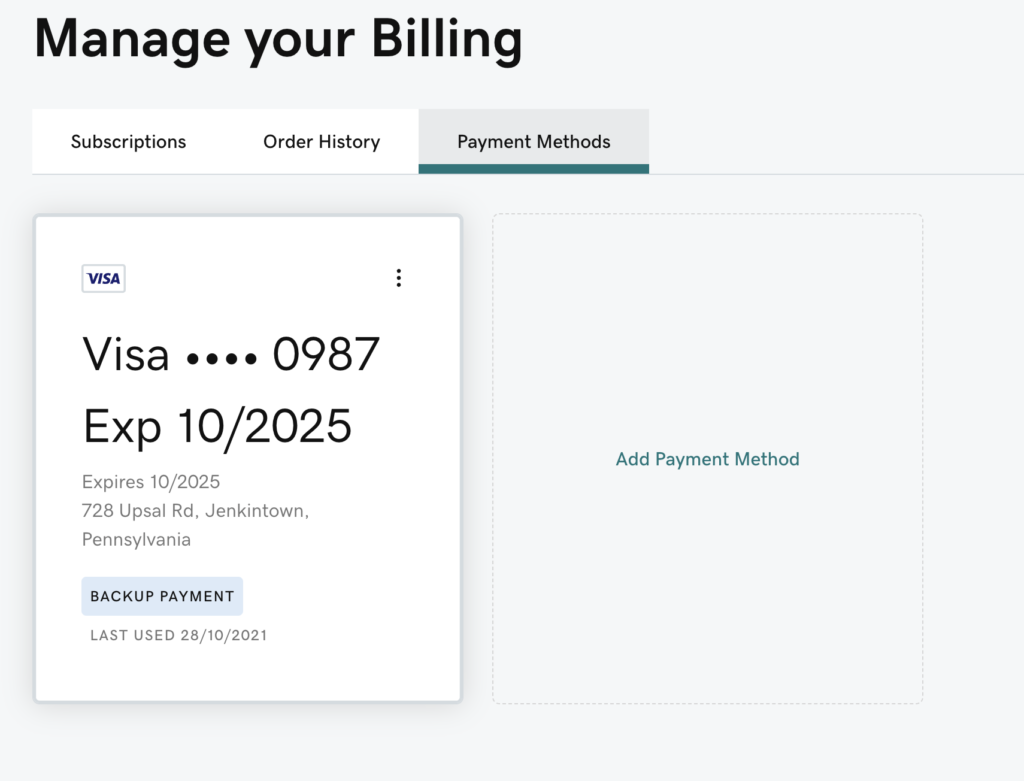Switch to the Subscriptions tab
The height and width of the screenshot is (781, 1024).
[128, 142]
